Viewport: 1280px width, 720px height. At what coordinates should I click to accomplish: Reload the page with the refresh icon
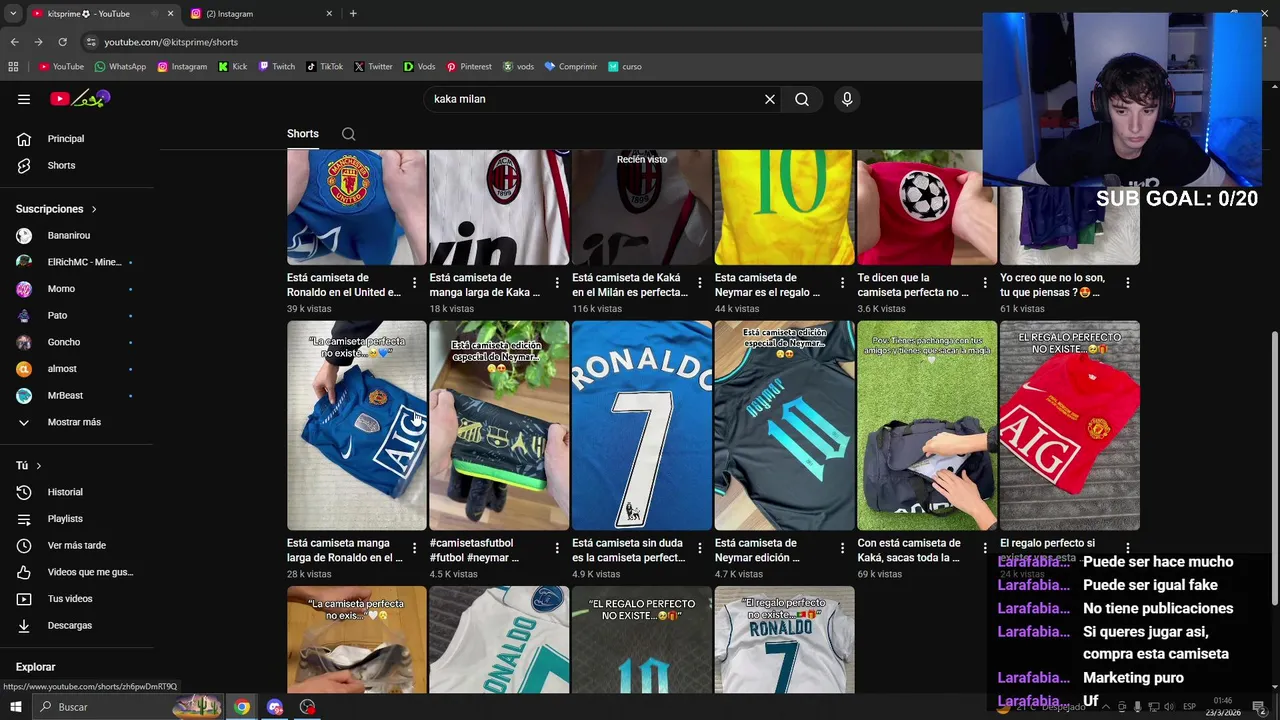click(x=62, y=42)
